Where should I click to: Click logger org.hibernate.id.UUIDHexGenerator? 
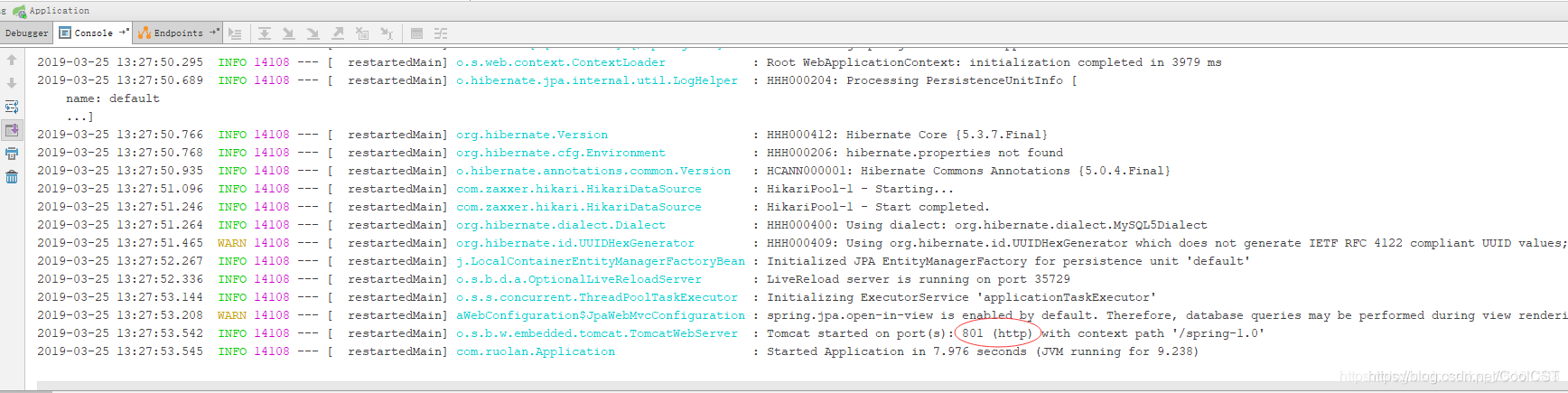coord(574,243)
